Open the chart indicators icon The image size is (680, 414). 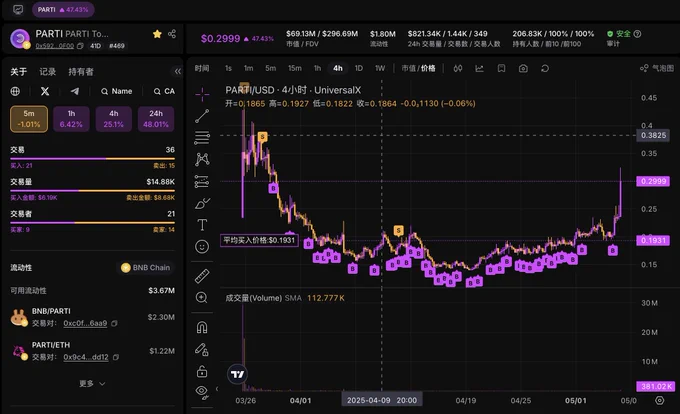tap(479, 68)
